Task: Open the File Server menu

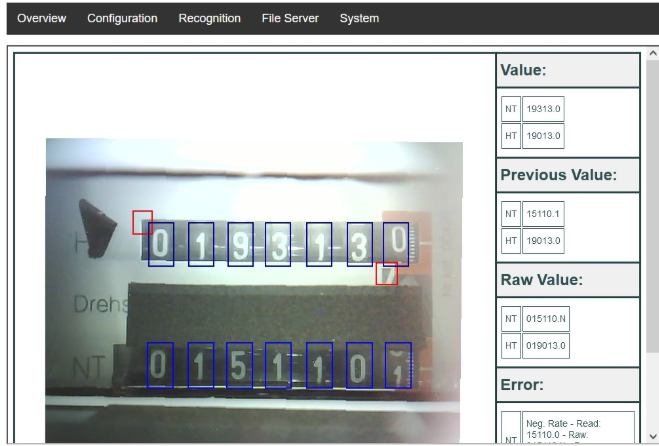Action: [290, 18]
